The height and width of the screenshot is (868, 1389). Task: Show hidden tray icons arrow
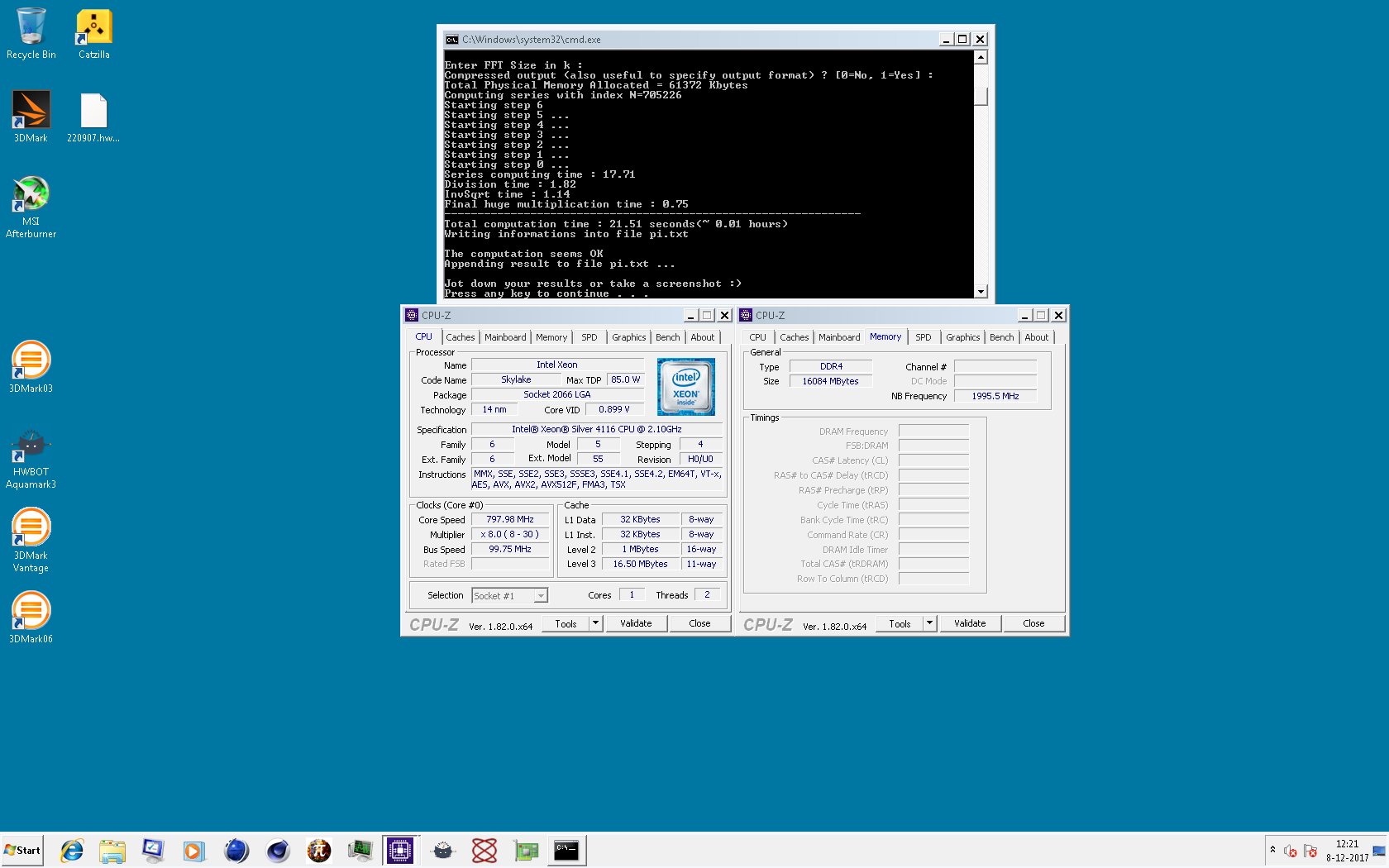(x=1272, y=850)
